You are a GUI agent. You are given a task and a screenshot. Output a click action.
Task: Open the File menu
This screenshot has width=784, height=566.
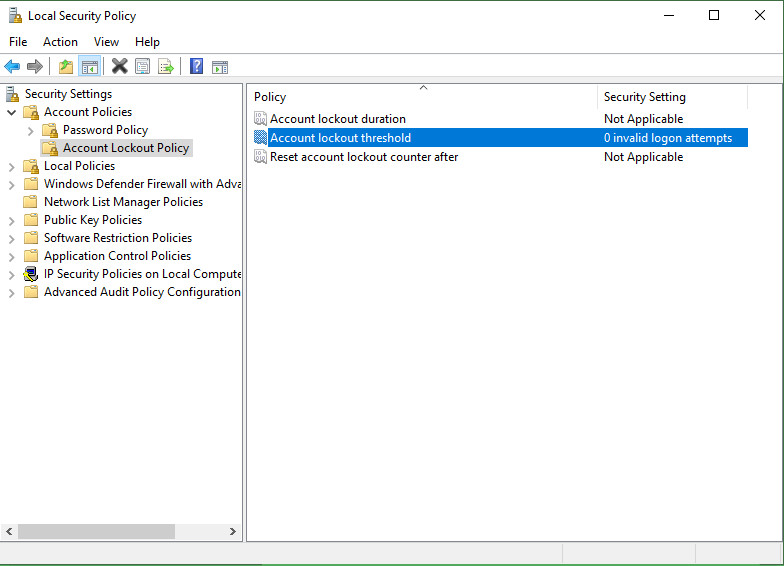point(18,42)
